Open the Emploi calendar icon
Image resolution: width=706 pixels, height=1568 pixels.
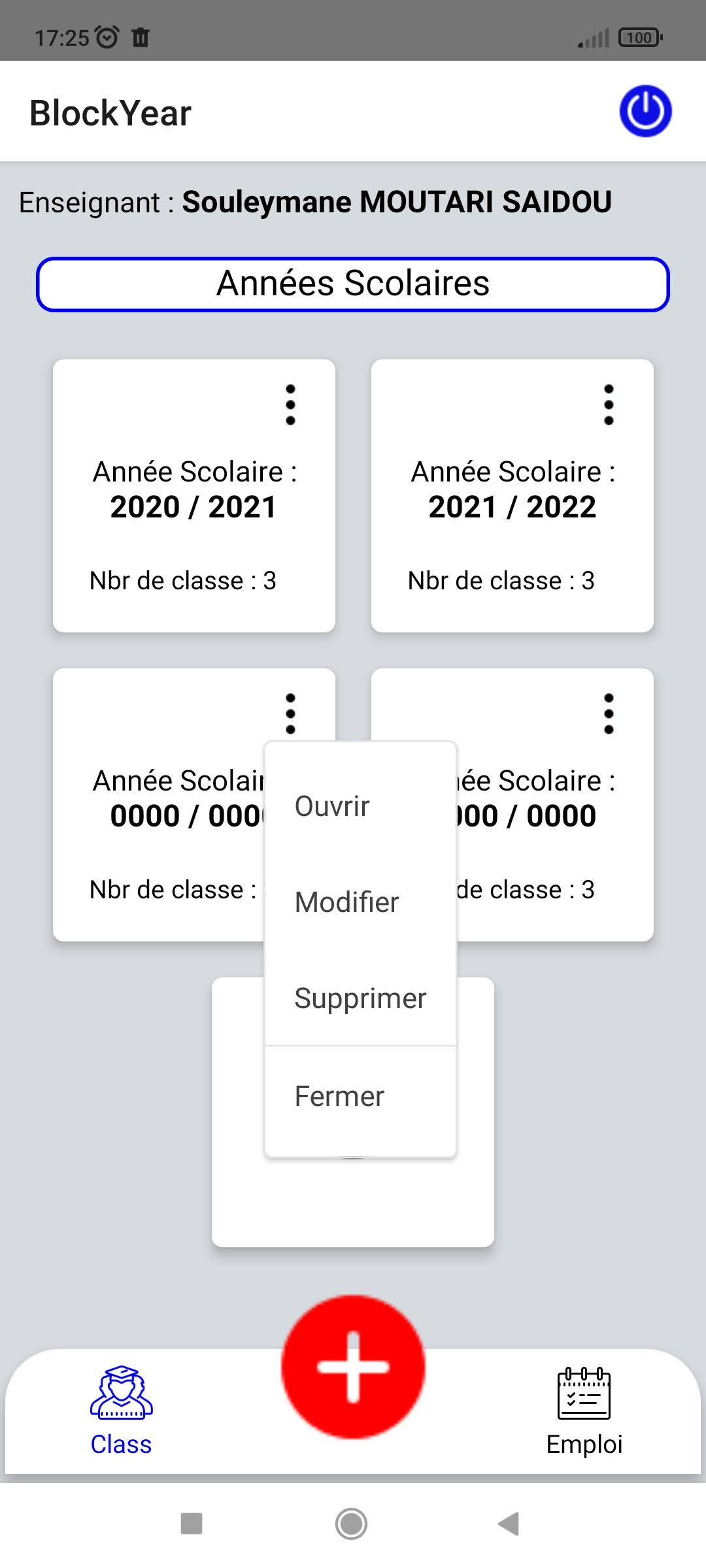point(584,1393)
